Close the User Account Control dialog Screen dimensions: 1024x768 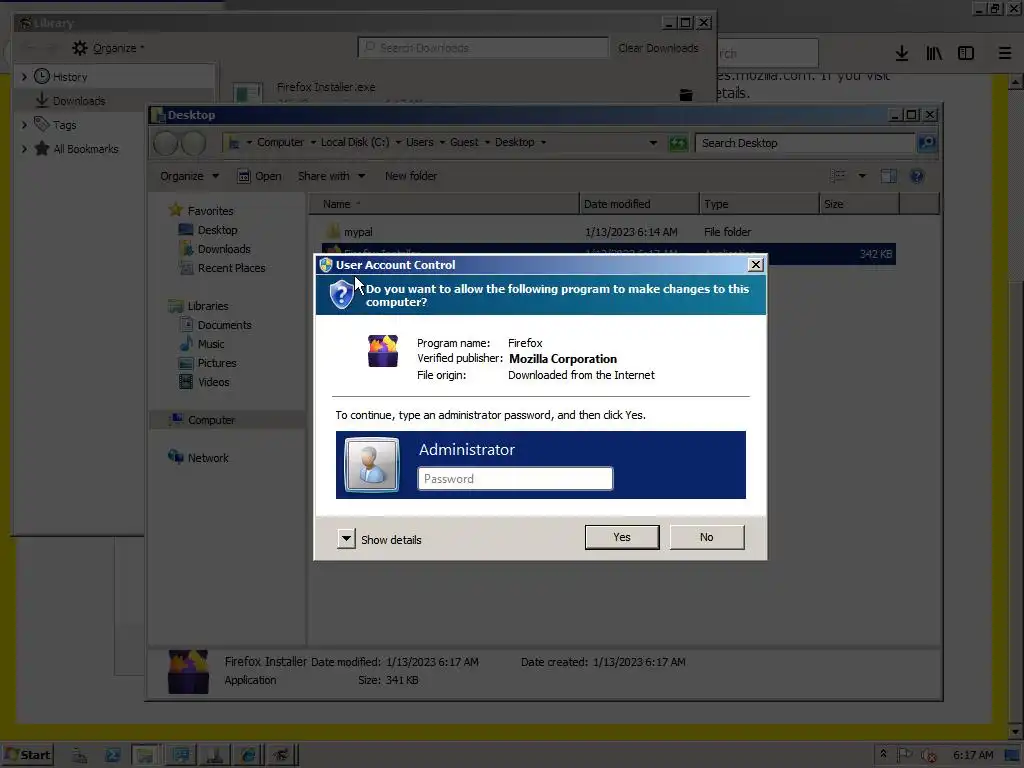point(756,264)
